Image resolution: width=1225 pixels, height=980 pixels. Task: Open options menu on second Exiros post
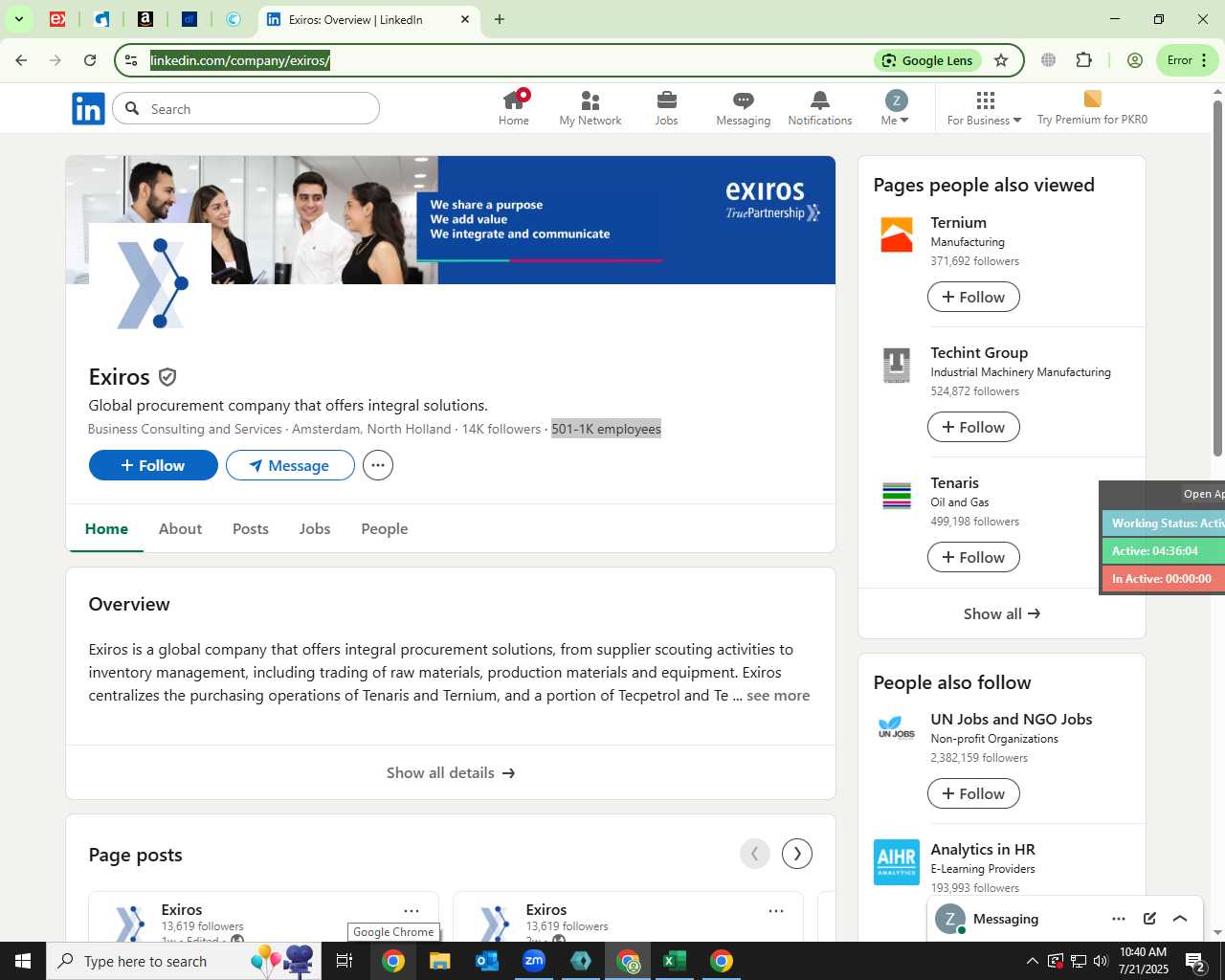776,911
